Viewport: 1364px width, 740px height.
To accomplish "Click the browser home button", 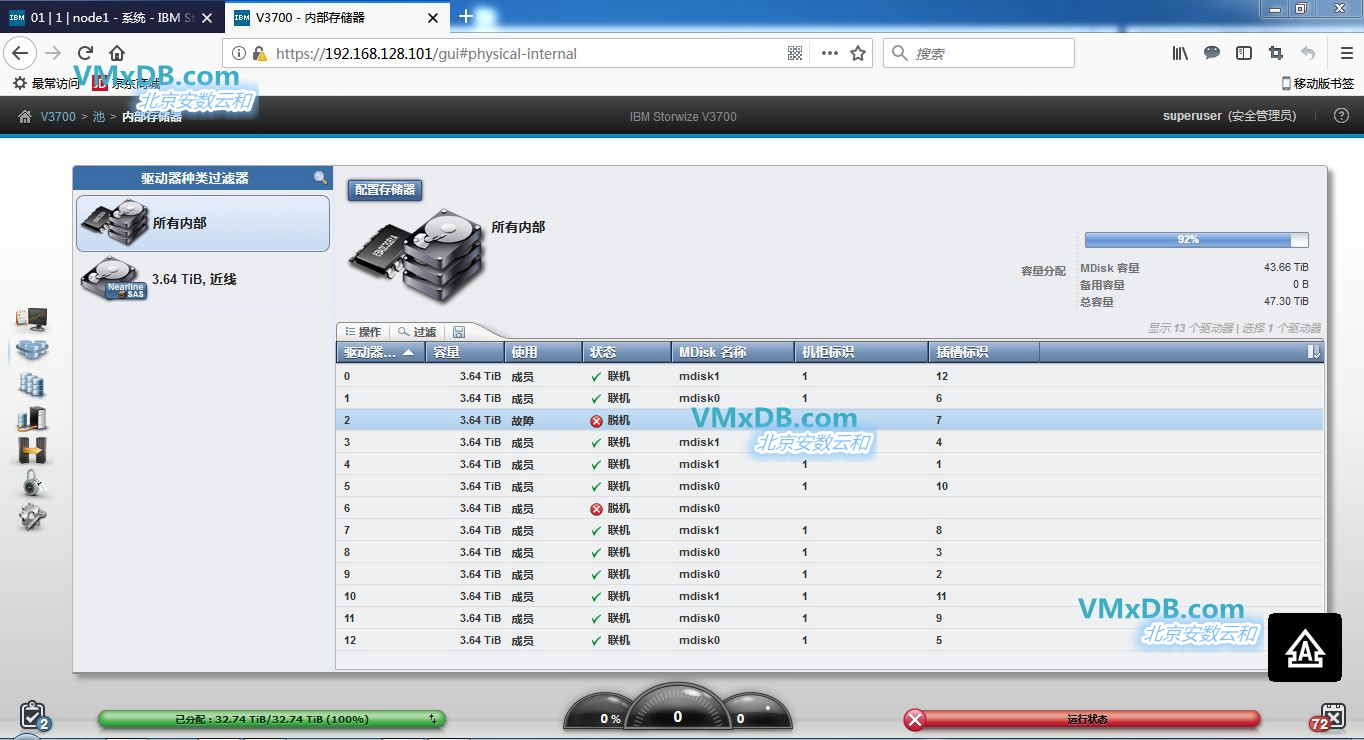I will pos(117,53).
